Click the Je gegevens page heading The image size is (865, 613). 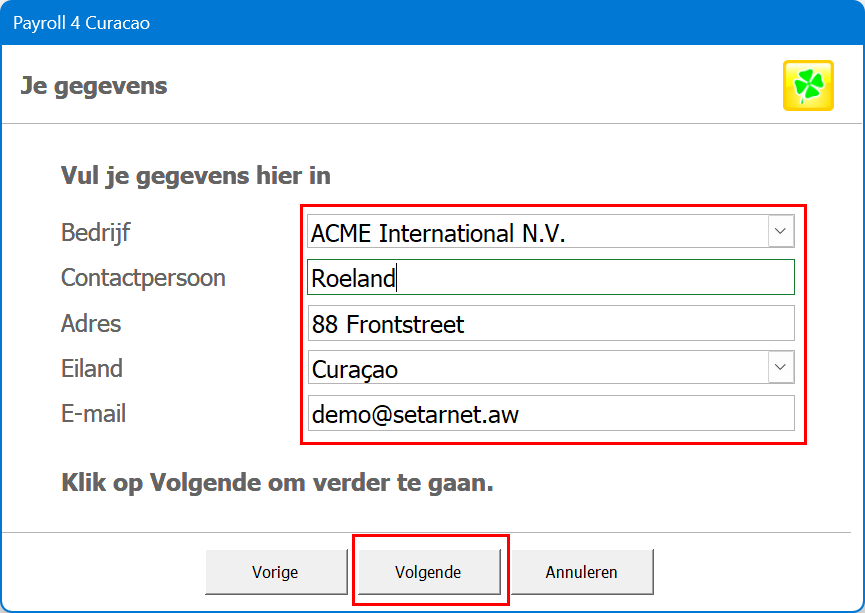coord(94,86)
